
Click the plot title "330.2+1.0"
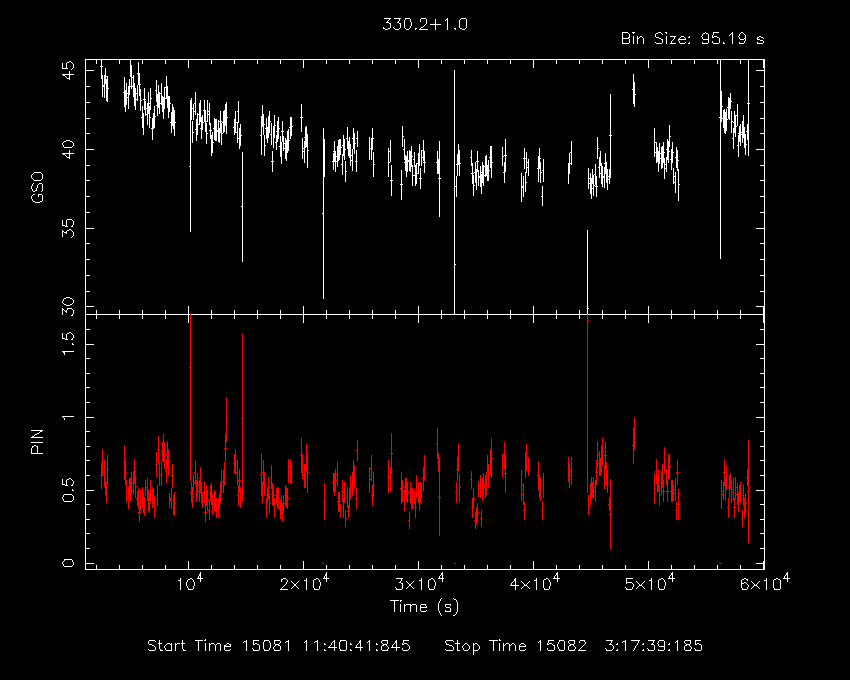424,24
